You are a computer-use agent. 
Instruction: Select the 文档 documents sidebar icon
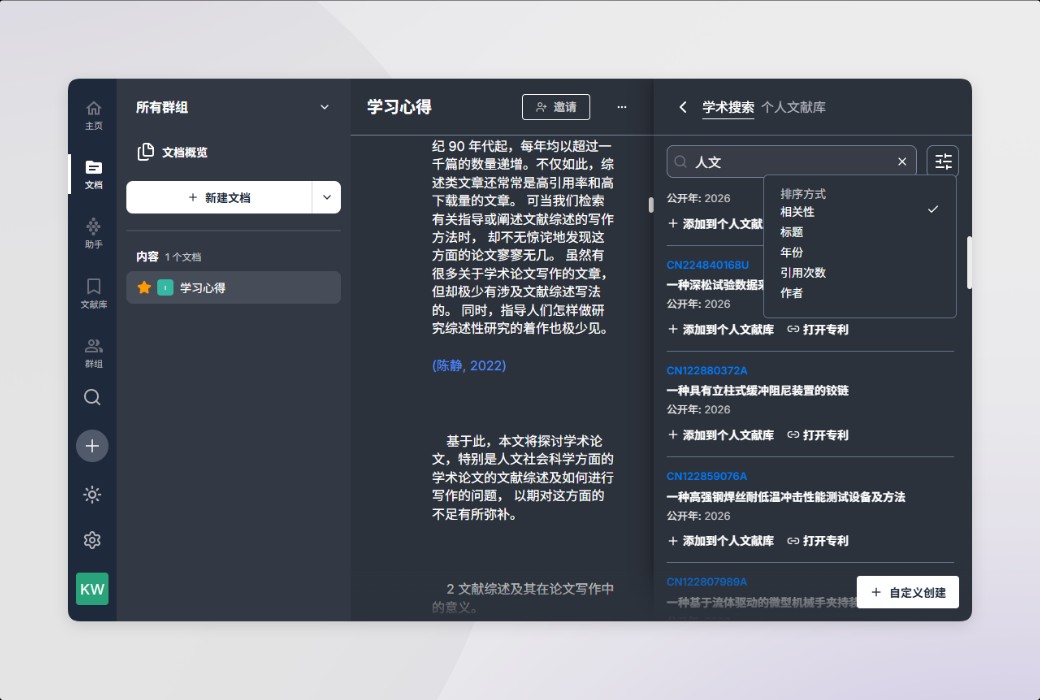94,174
